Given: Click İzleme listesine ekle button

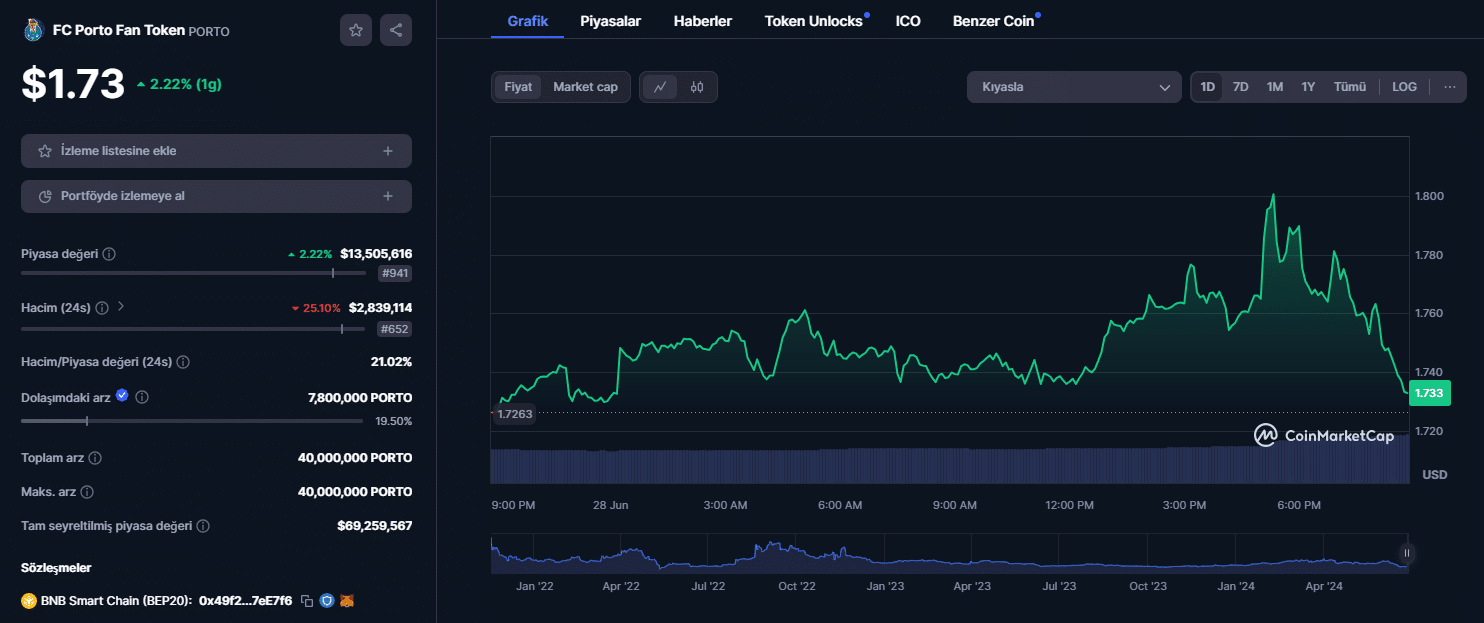Looking at the screenshot, I should pos(216,151).
